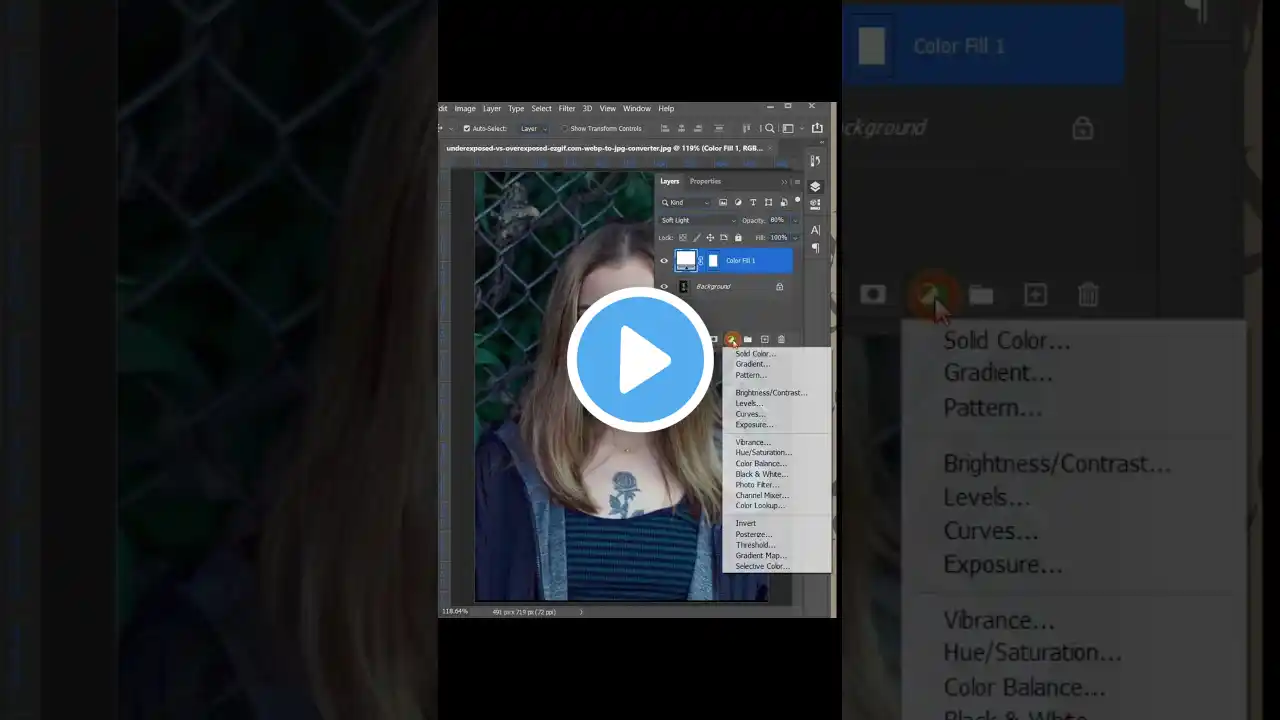Toggle the Auto-Select checkbox
The width and height of the screenshot is (1280, 720).
click(x=466, y=128)
